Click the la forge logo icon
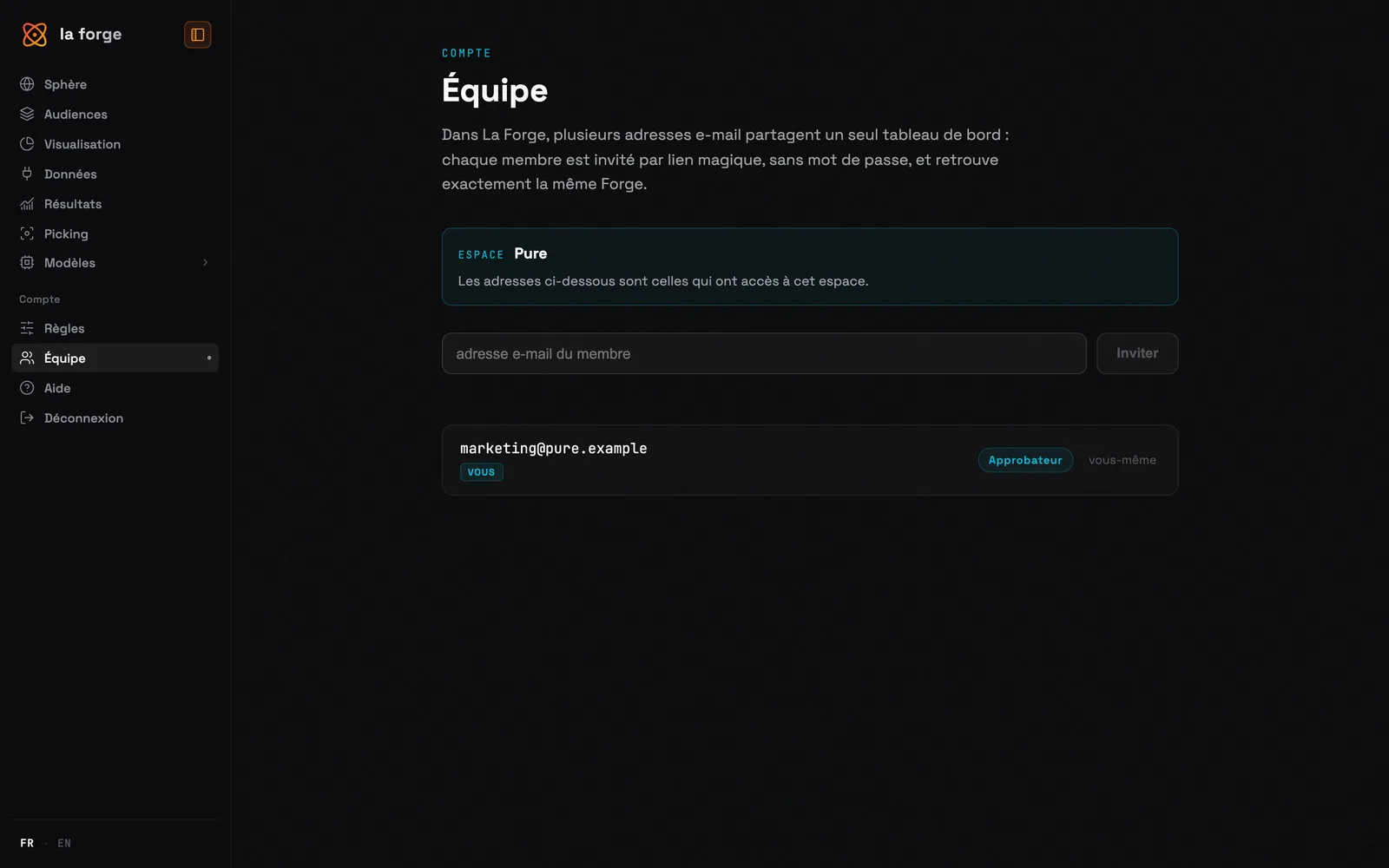The height and width of the screenshot is (868, 1389). [x=35, y=35]
